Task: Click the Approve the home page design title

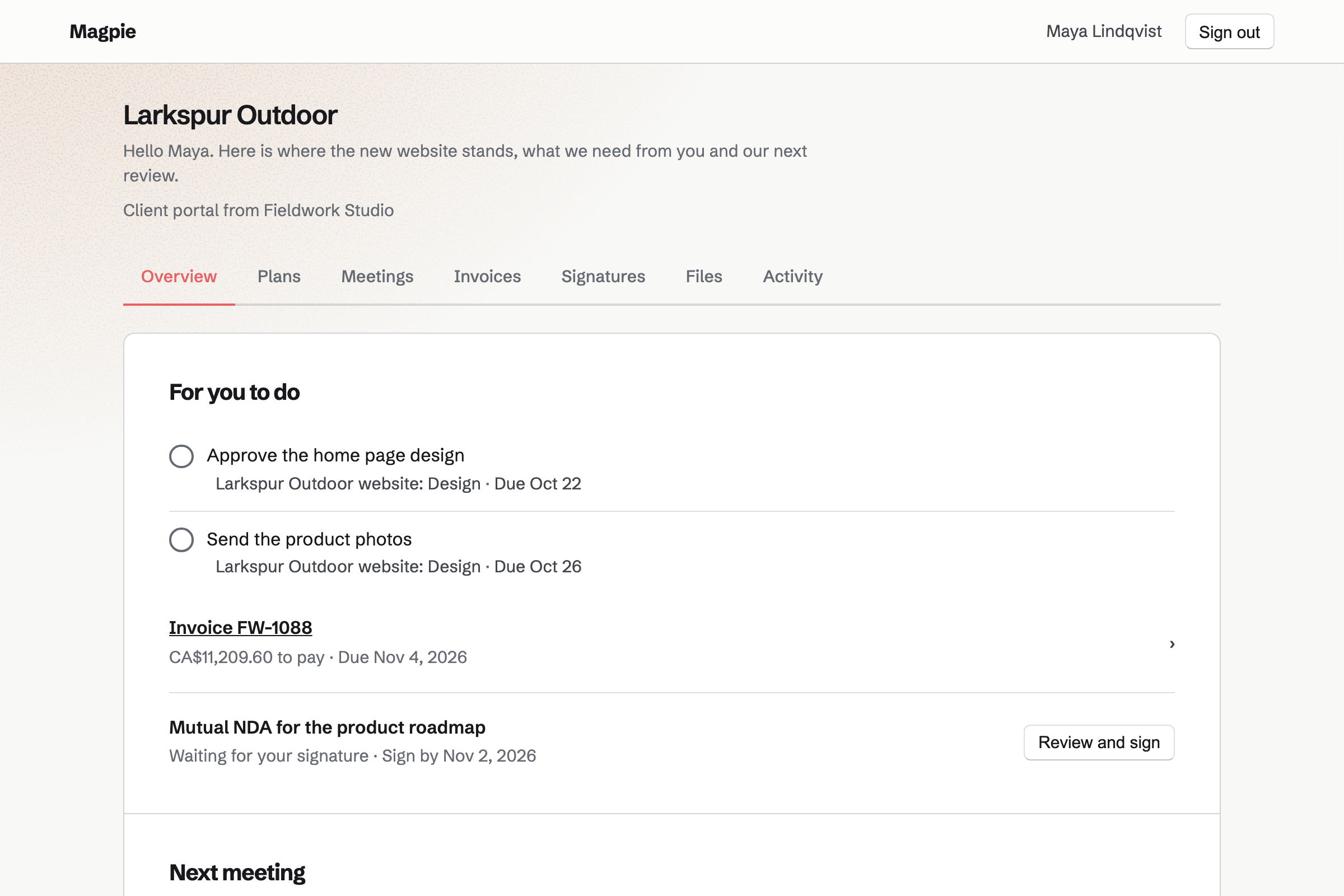Action: [x=335, y=455]
